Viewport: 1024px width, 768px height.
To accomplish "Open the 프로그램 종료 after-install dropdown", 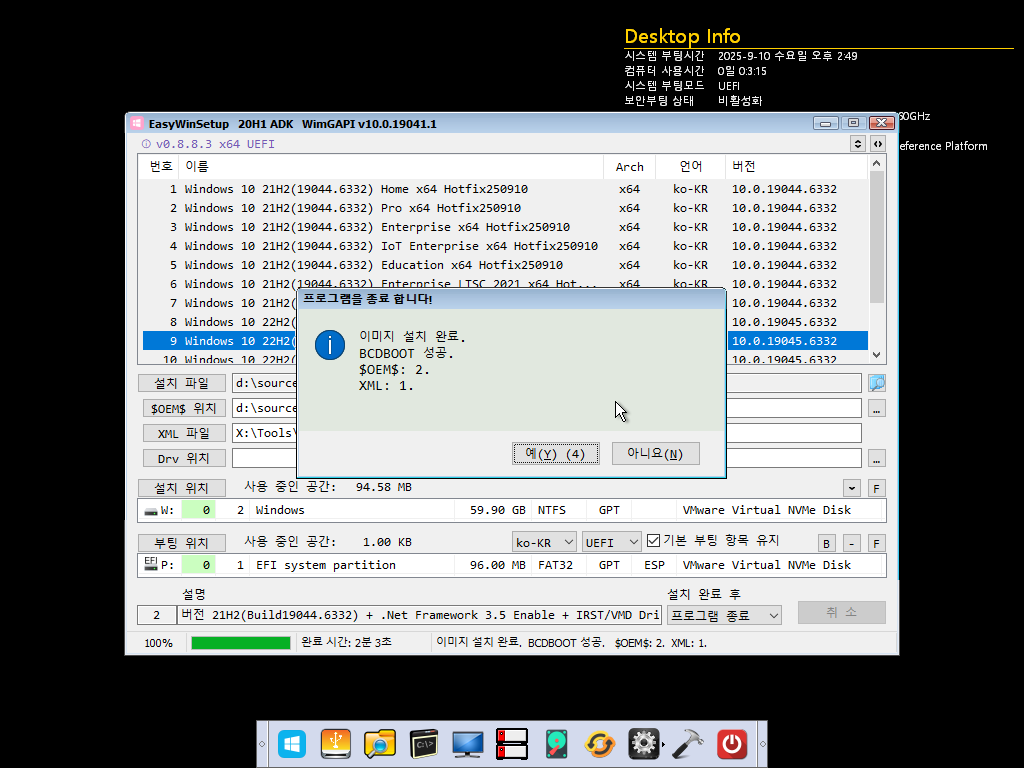I will click(724, 615).
